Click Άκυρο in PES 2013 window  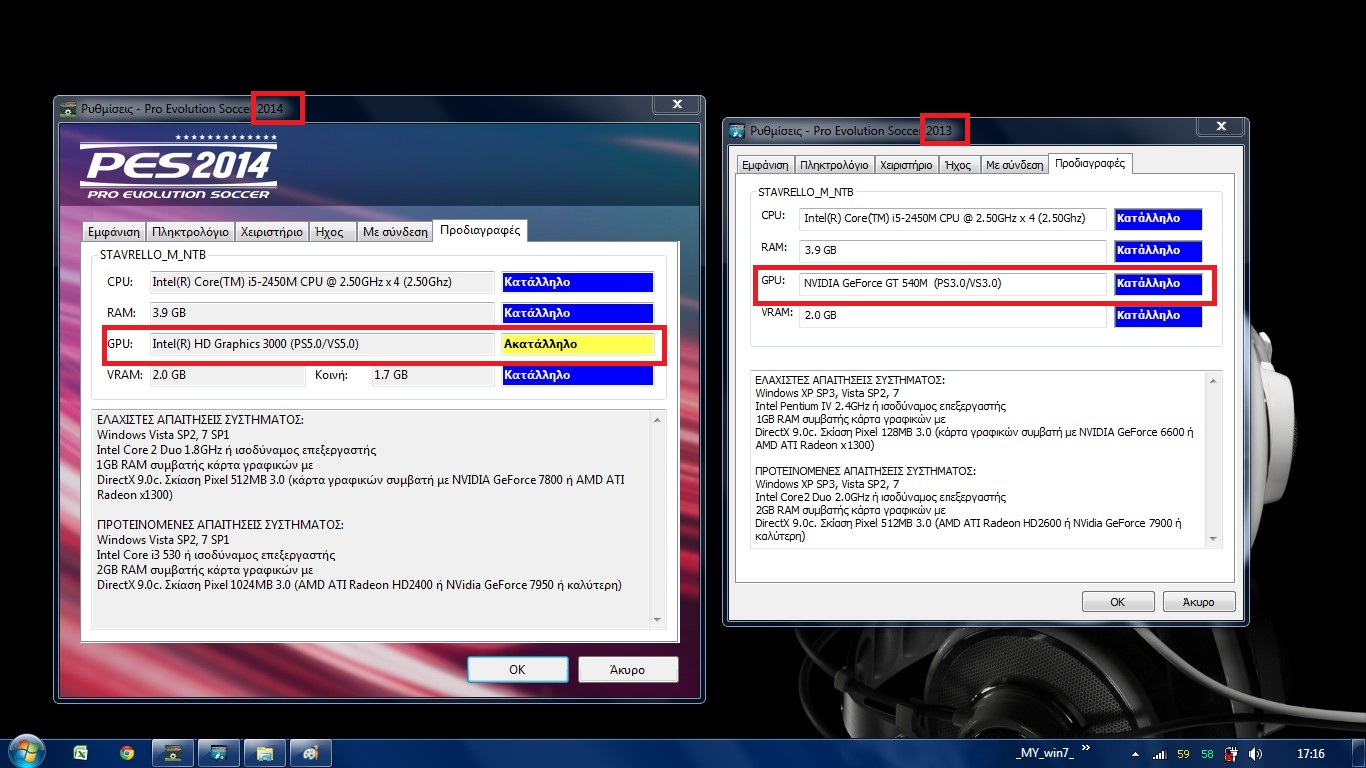1199,602
